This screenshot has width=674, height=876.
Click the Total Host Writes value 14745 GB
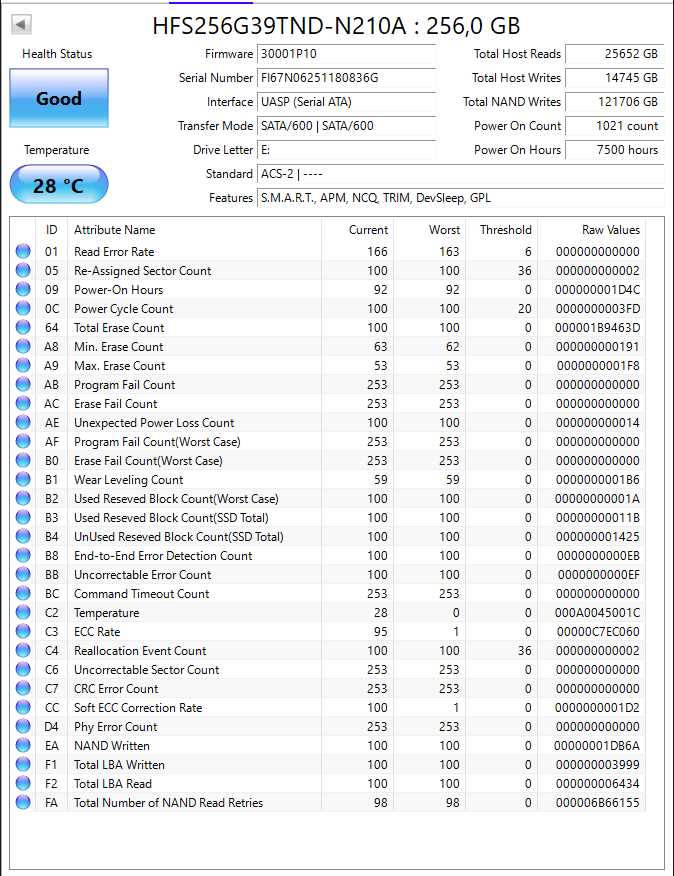(x=615, y=78)
